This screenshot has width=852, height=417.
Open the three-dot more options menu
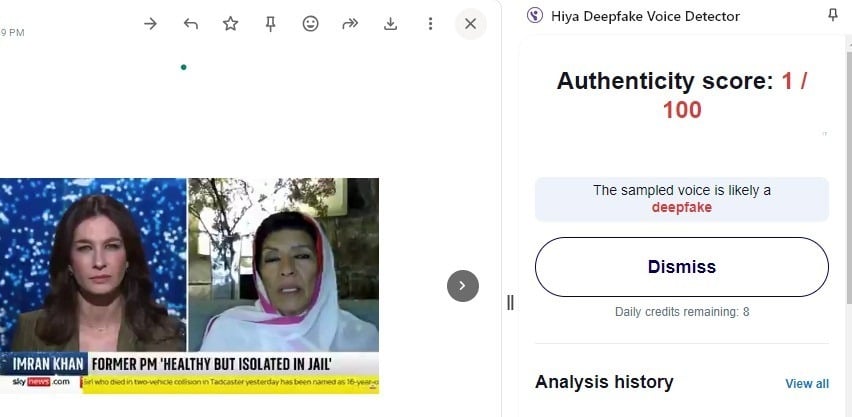[430, 24]
